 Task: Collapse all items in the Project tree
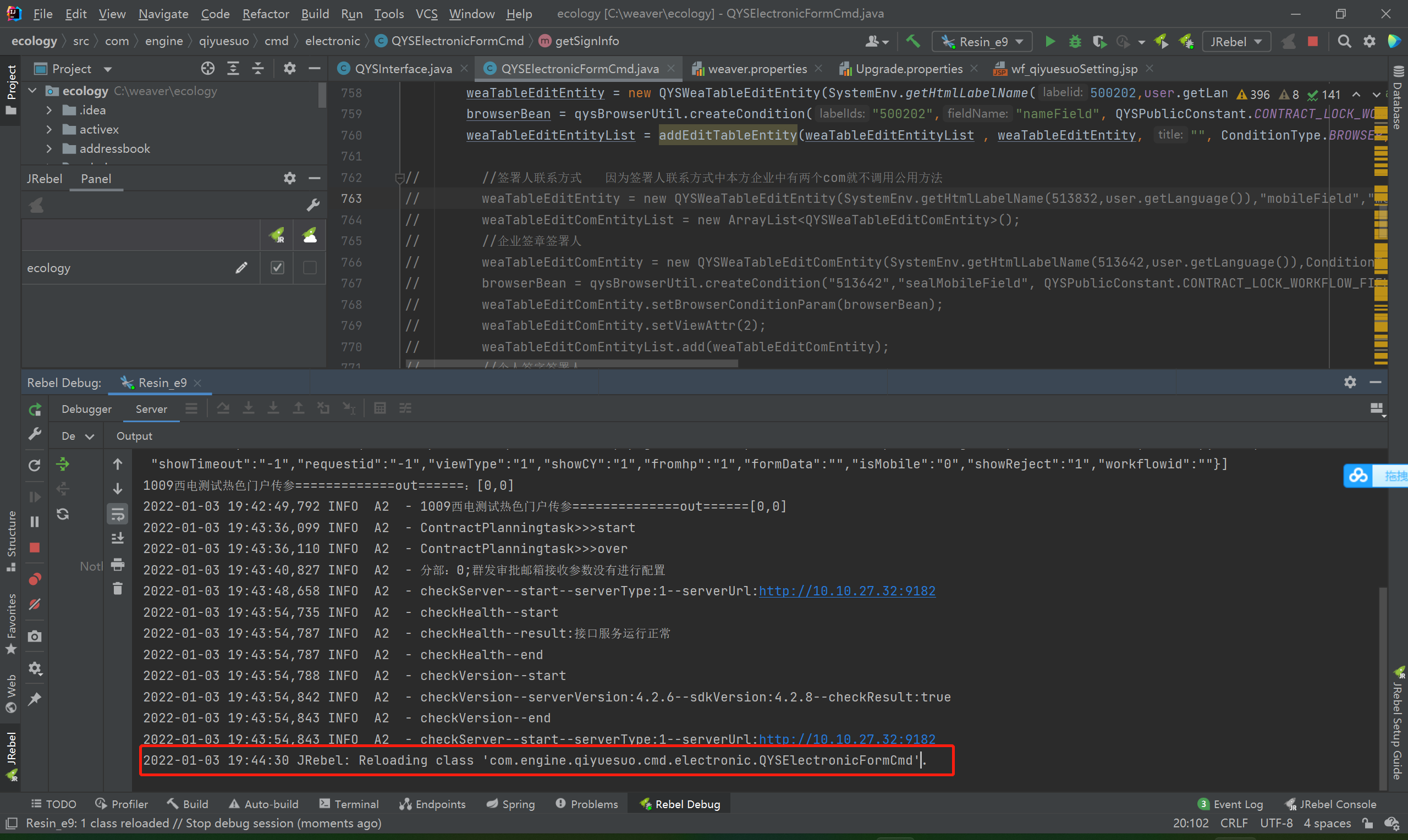pos(258,69)
